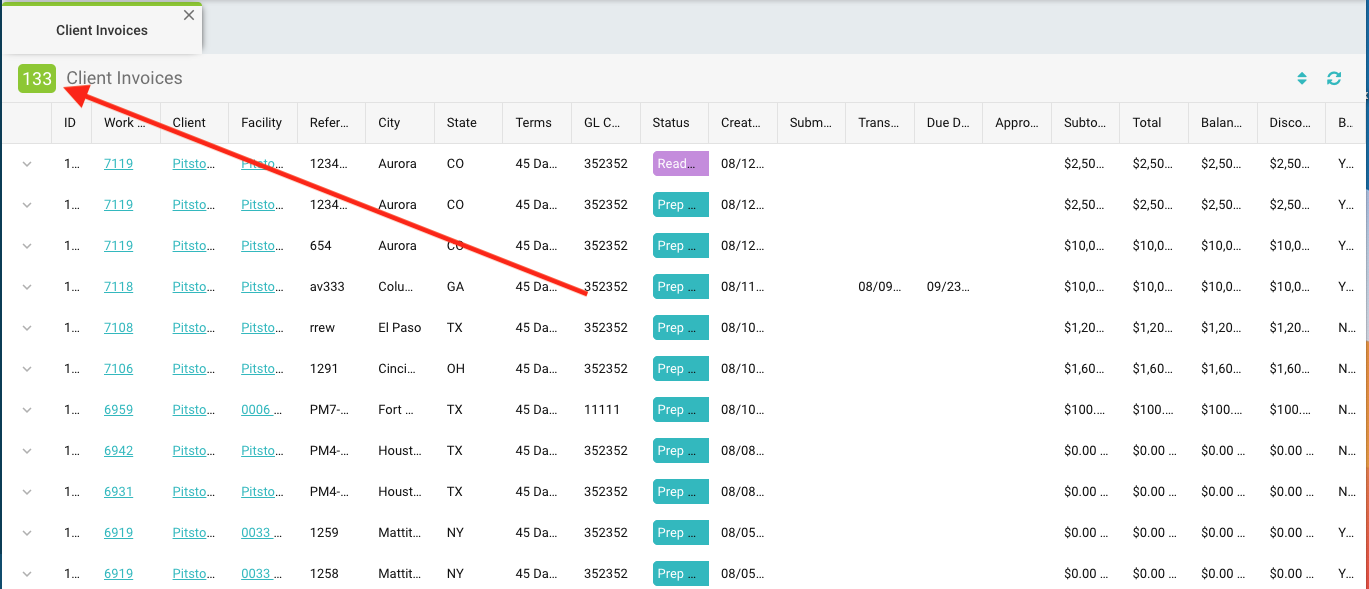1369x589 pixels.
Task: Open work order 6942 link
Action: point(118,451)
